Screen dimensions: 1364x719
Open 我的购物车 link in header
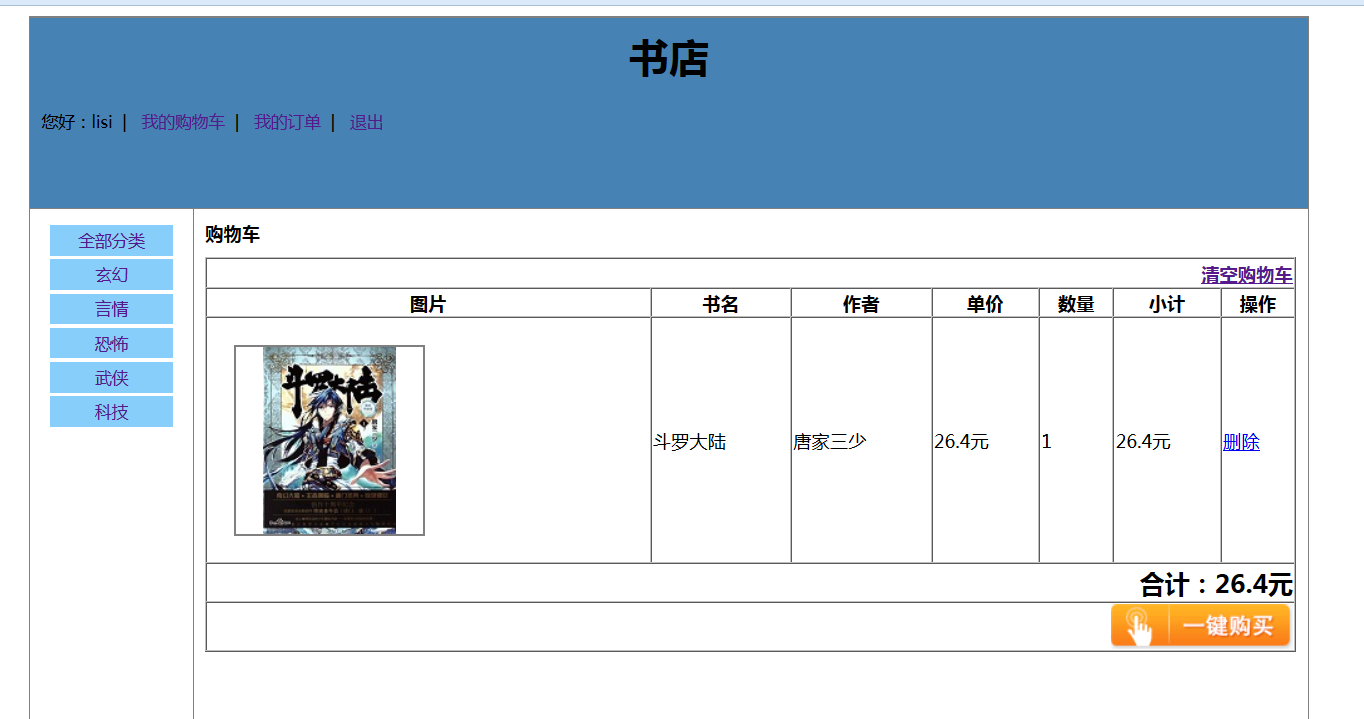point(182,122)
